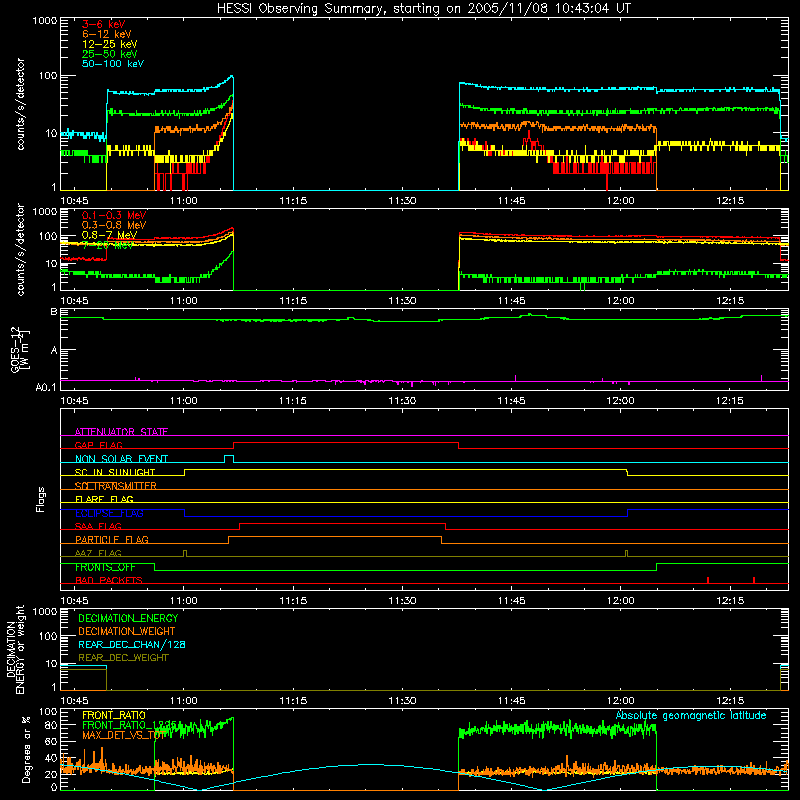Screen dimensions: 800x800
Task: Click the NON_SOLAR_EVENT raised pulse
Action: point(229,459)
